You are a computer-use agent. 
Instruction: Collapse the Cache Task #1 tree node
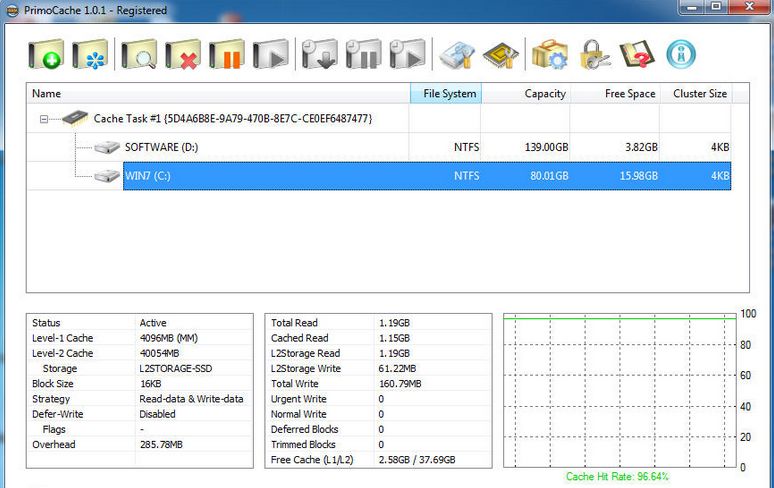(x=44, y=119)
